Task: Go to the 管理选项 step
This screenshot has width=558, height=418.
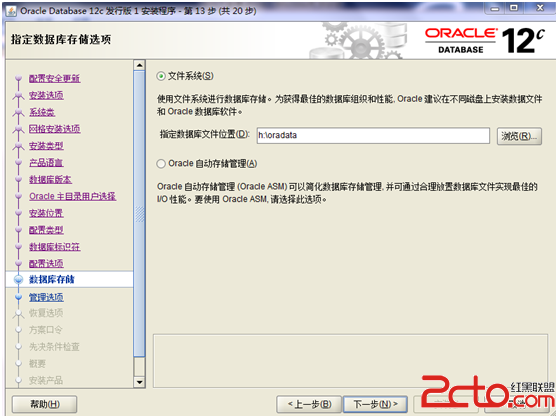Action: 46,297
